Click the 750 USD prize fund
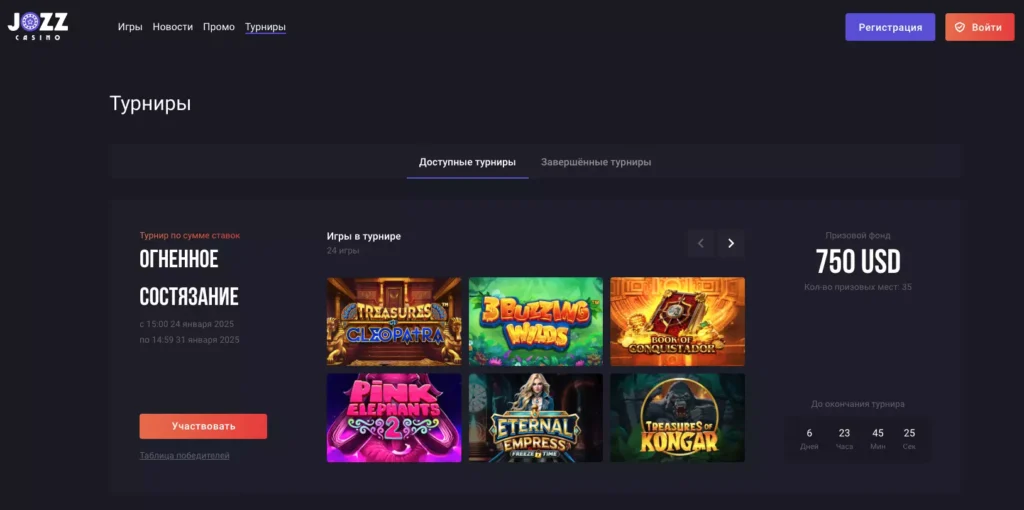Viewport: 1024px width, 510px height. [x=858, y=262]
